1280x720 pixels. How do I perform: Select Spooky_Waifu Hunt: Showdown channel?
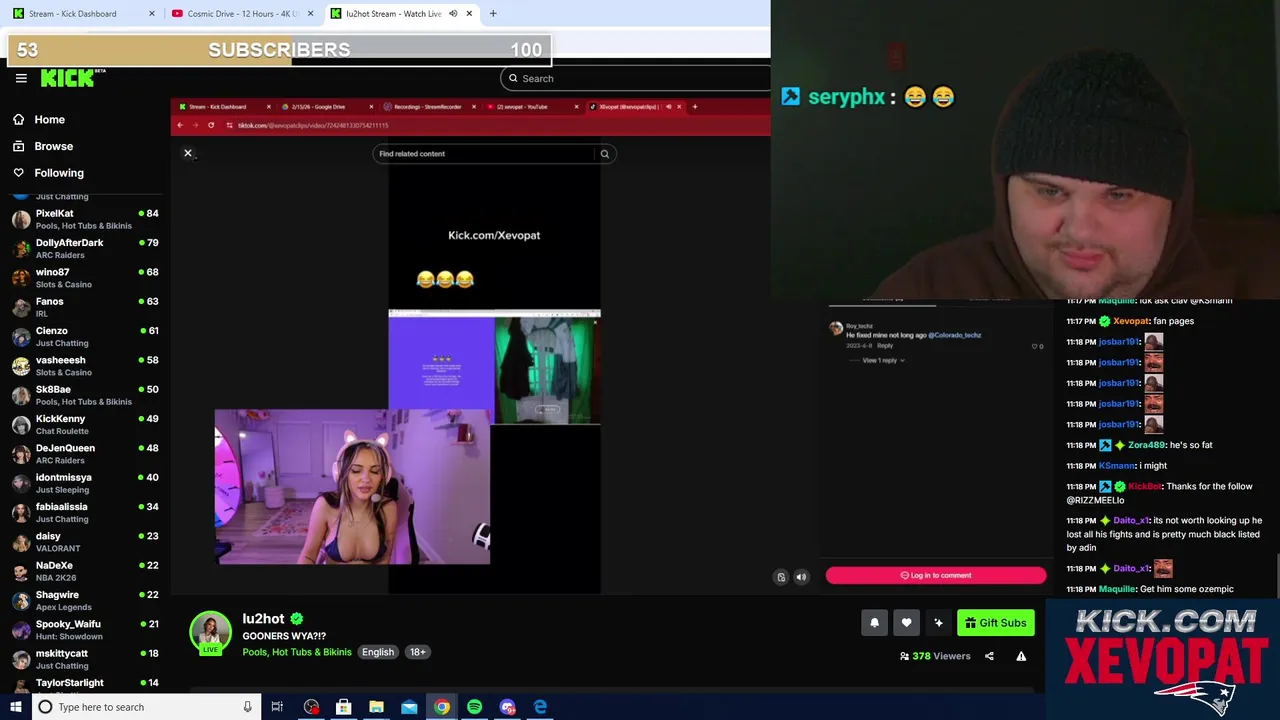[85, 630]
